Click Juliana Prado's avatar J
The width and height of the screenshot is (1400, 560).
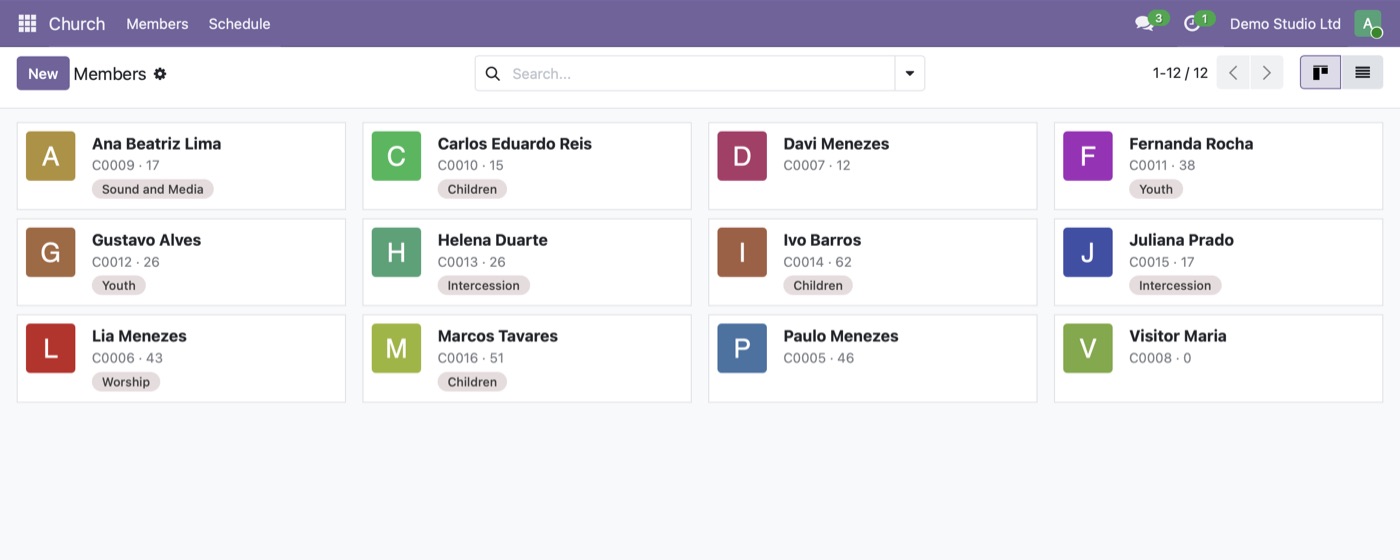1088,252
